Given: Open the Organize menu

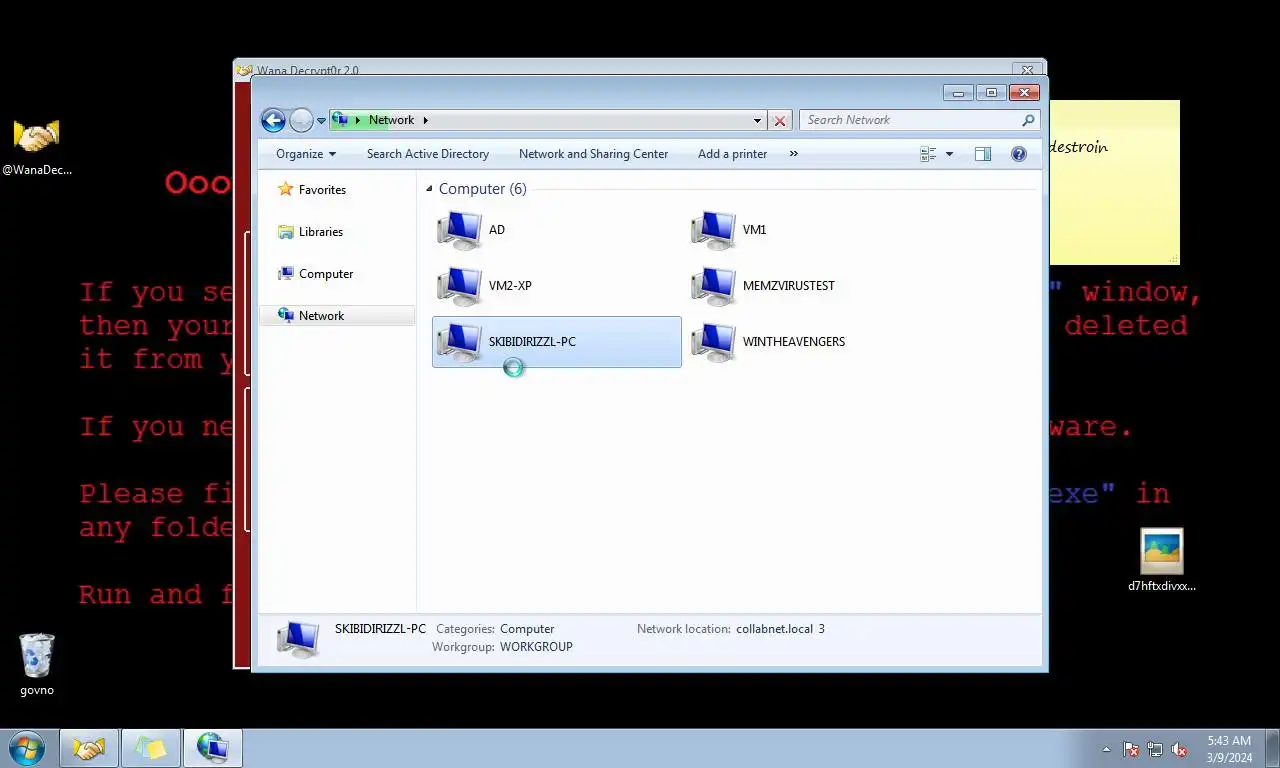Looking at the screenshot, I should [x=306, y=154].
